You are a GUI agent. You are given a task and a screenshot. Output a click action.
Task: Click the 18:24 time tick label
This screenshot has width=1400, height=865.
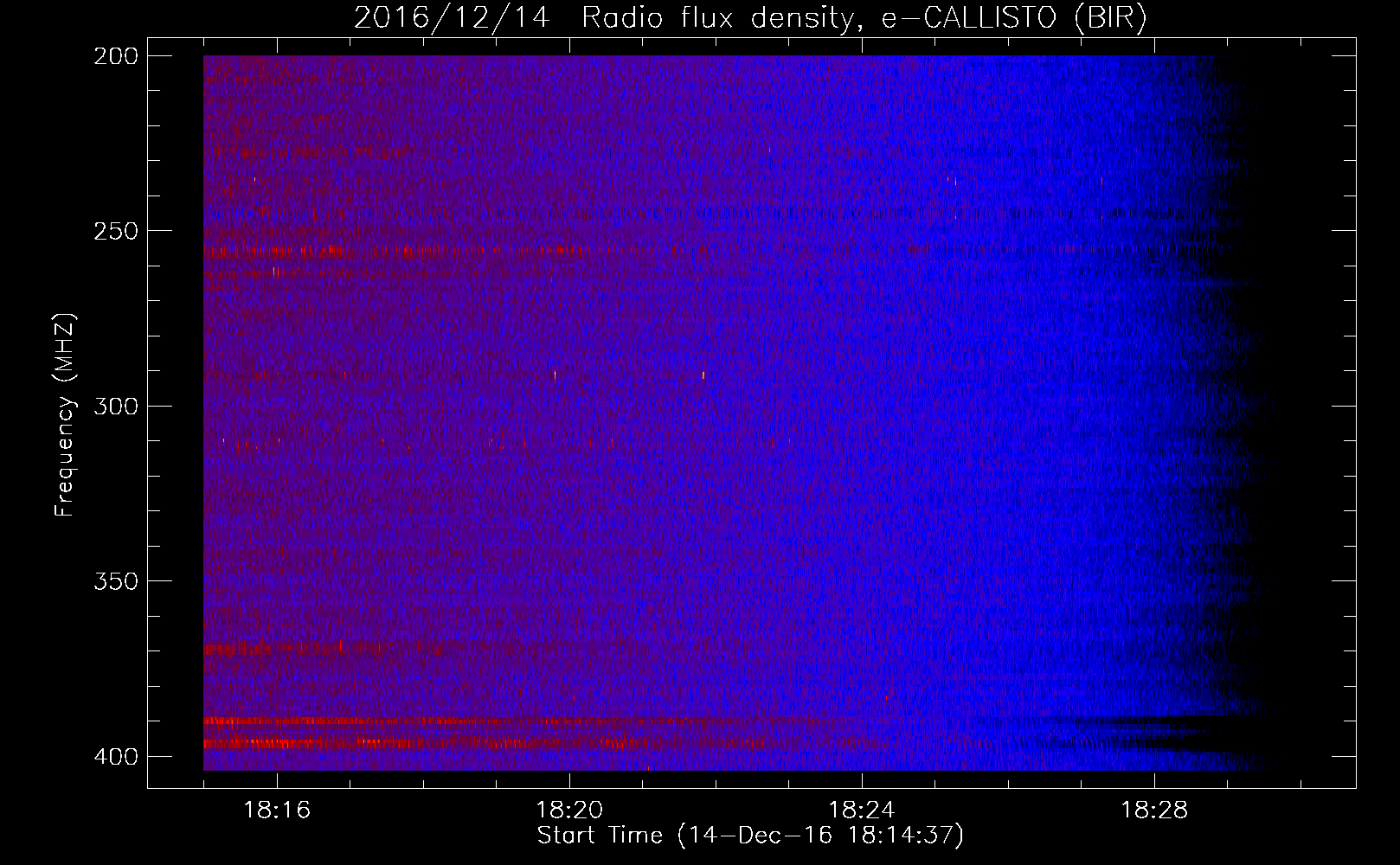(862, 811)
